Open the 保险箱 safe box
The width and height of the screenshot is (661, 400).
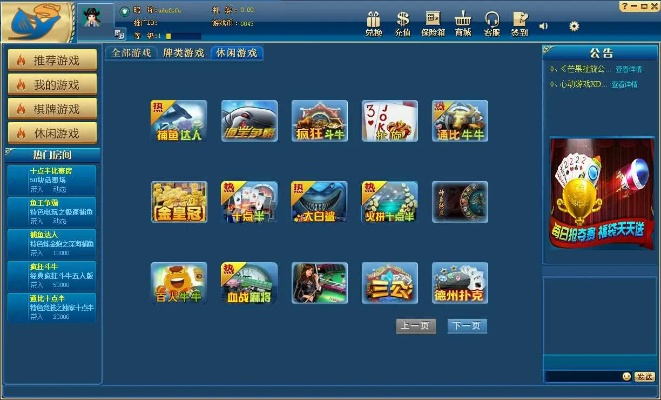tap(432, 22)
